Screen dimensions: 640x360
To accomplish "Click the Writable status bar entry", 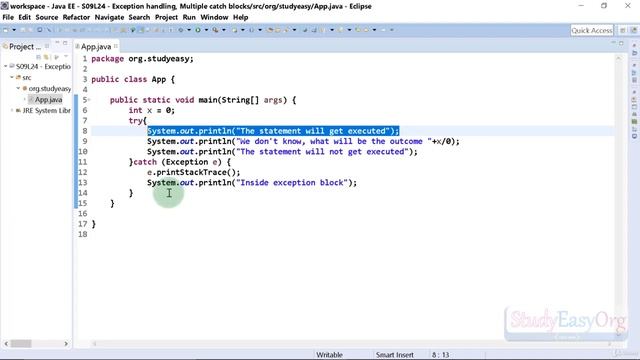I will 329,355.
